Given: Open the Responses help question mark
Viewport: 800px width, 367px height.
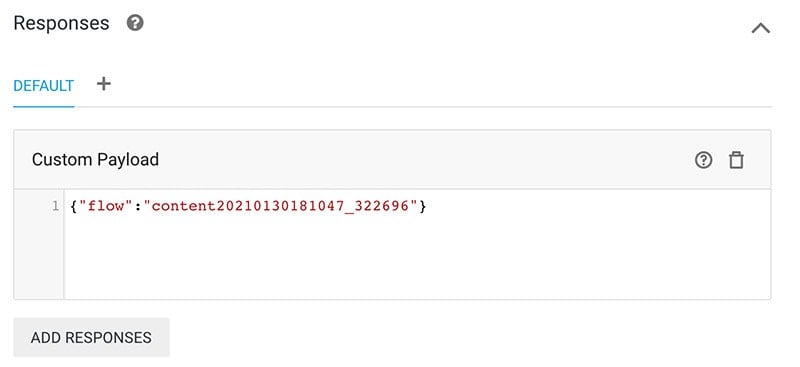Looking at the screenshot, I should coord(135,23).
